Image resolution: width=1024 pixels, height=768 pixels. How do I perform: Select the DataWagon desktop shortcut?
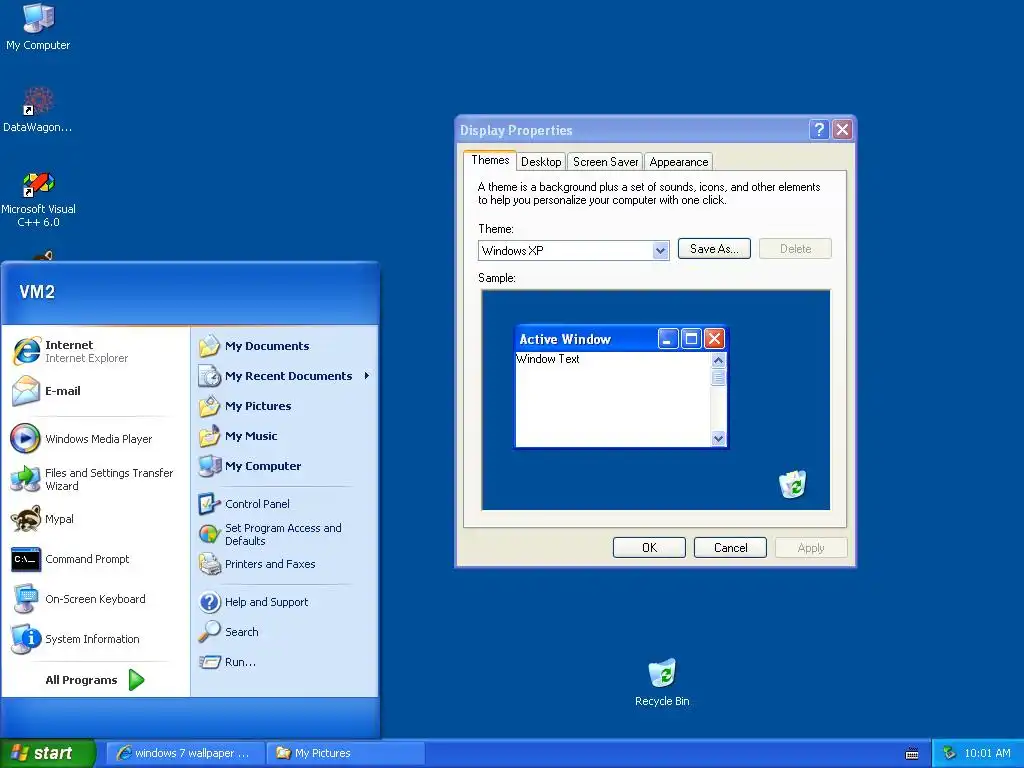tap(38, 109)
